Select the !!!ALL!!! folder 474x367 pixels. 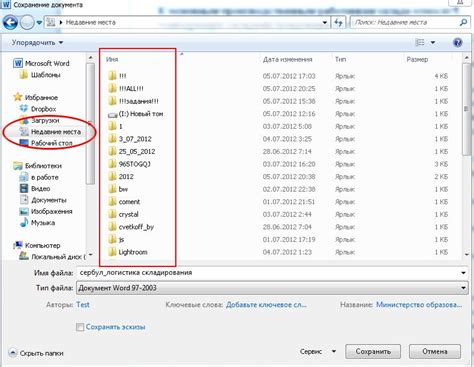click(x=126, y=89)
